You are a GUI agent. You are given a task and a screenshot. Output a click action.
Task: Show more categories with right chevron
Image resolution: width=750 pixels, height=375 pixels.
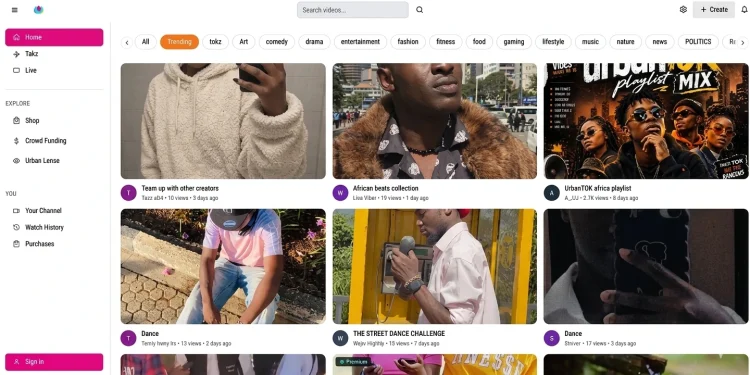click(x=742, y=42)
